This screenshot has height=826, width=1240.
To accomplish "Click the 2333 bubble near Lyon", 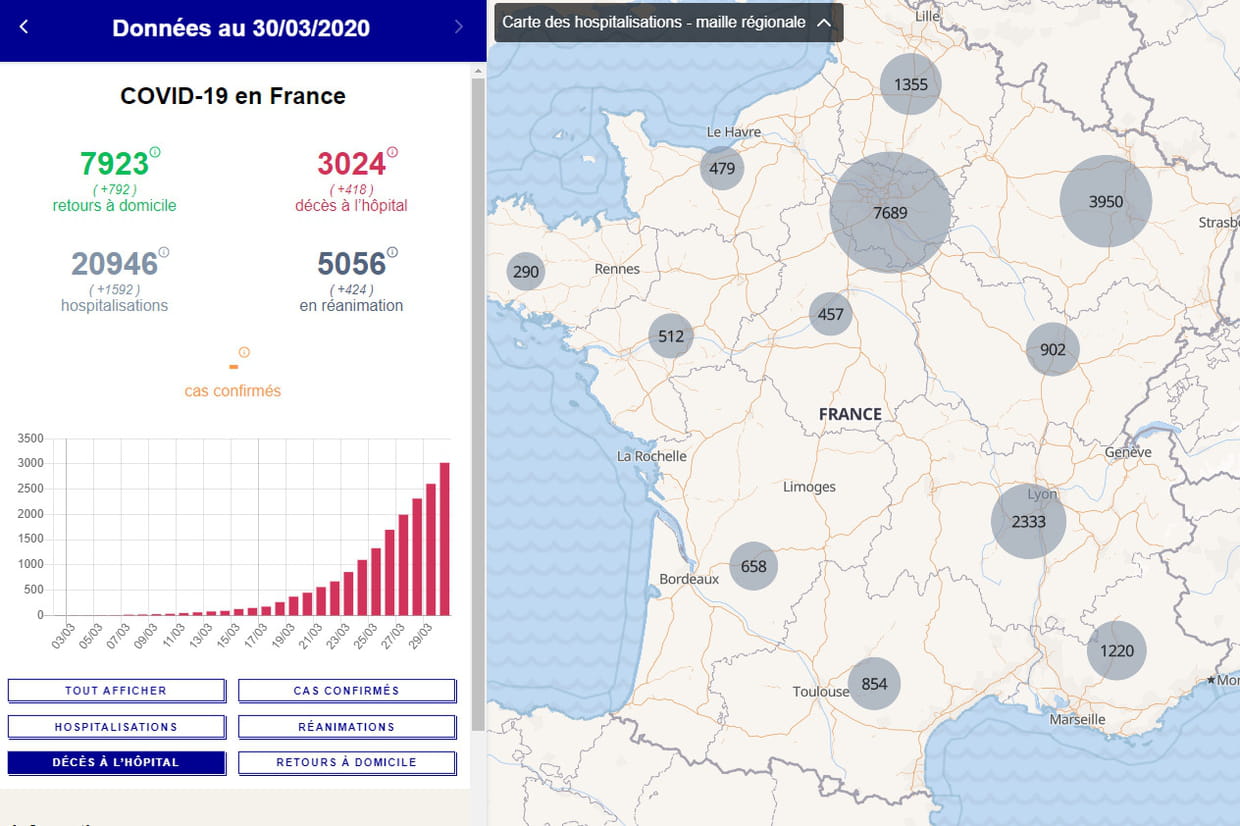I will tap(1028, 521).
